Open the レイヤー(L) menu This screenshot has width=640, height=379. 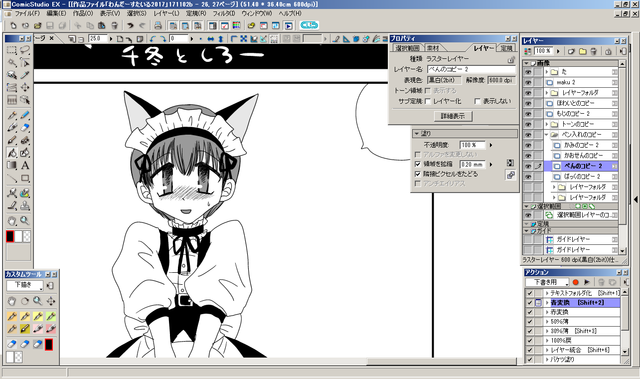166,13
